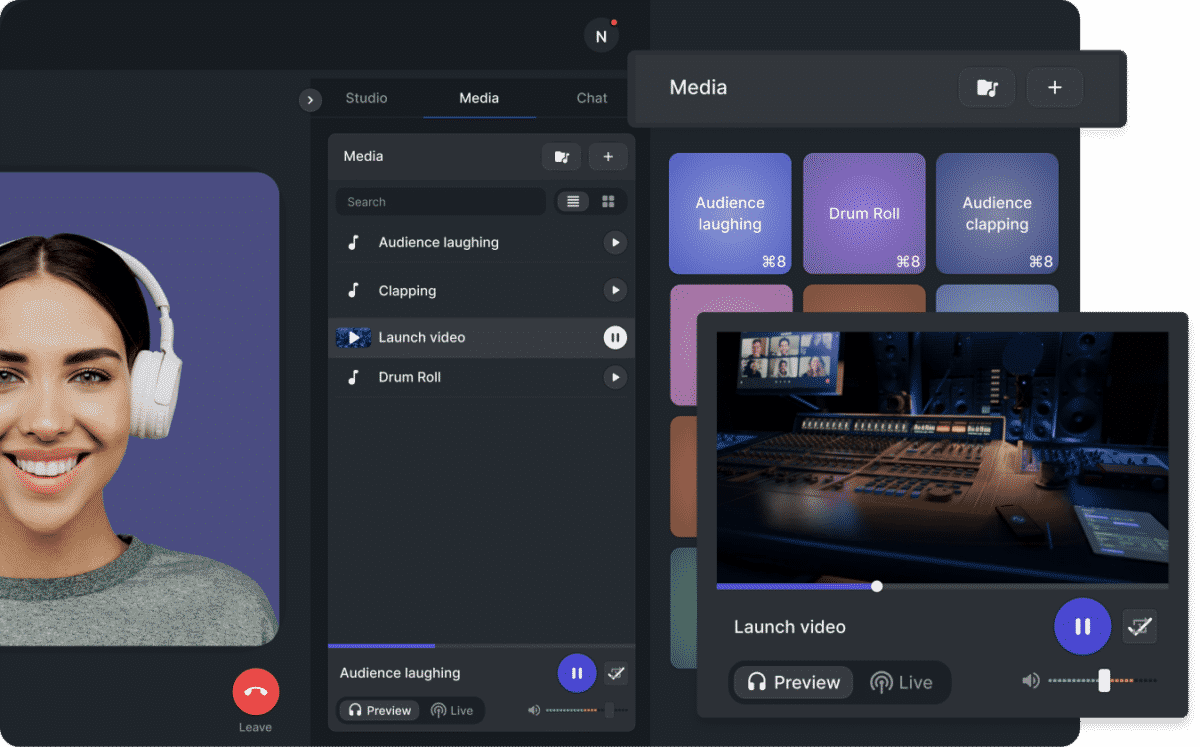Switch to the Studio tab
The image size is (1200, 747).
coord(366,98)
